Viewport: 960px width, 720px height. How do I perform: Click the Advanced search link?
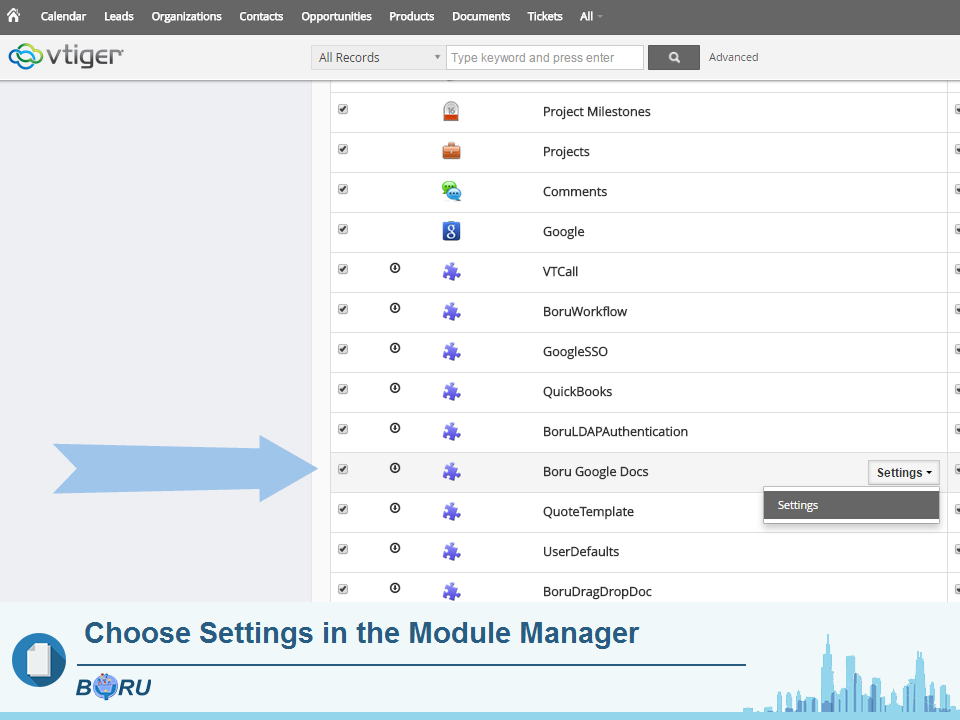click(733, 57)
